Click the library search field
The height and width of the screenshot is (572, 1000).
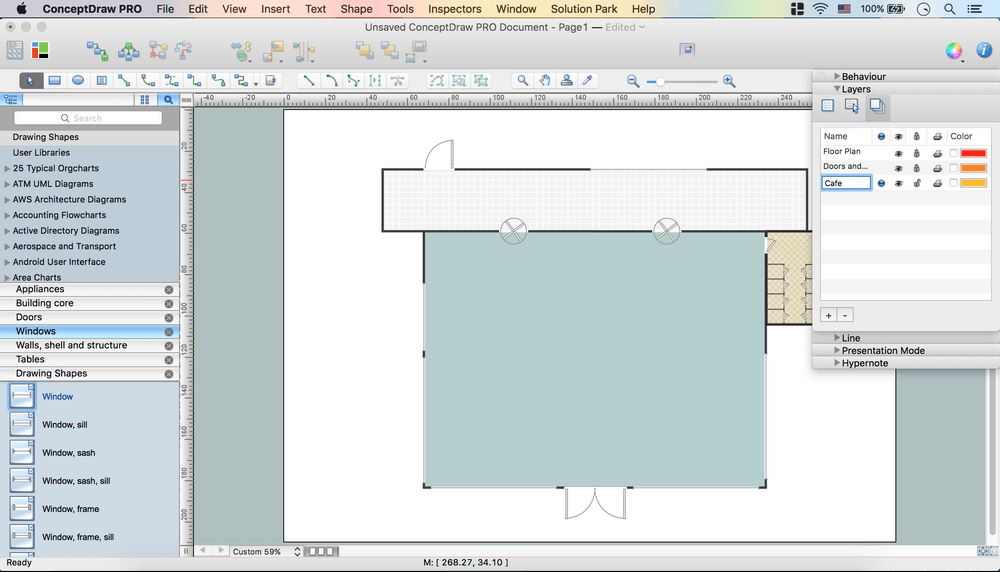coord(88,118)
